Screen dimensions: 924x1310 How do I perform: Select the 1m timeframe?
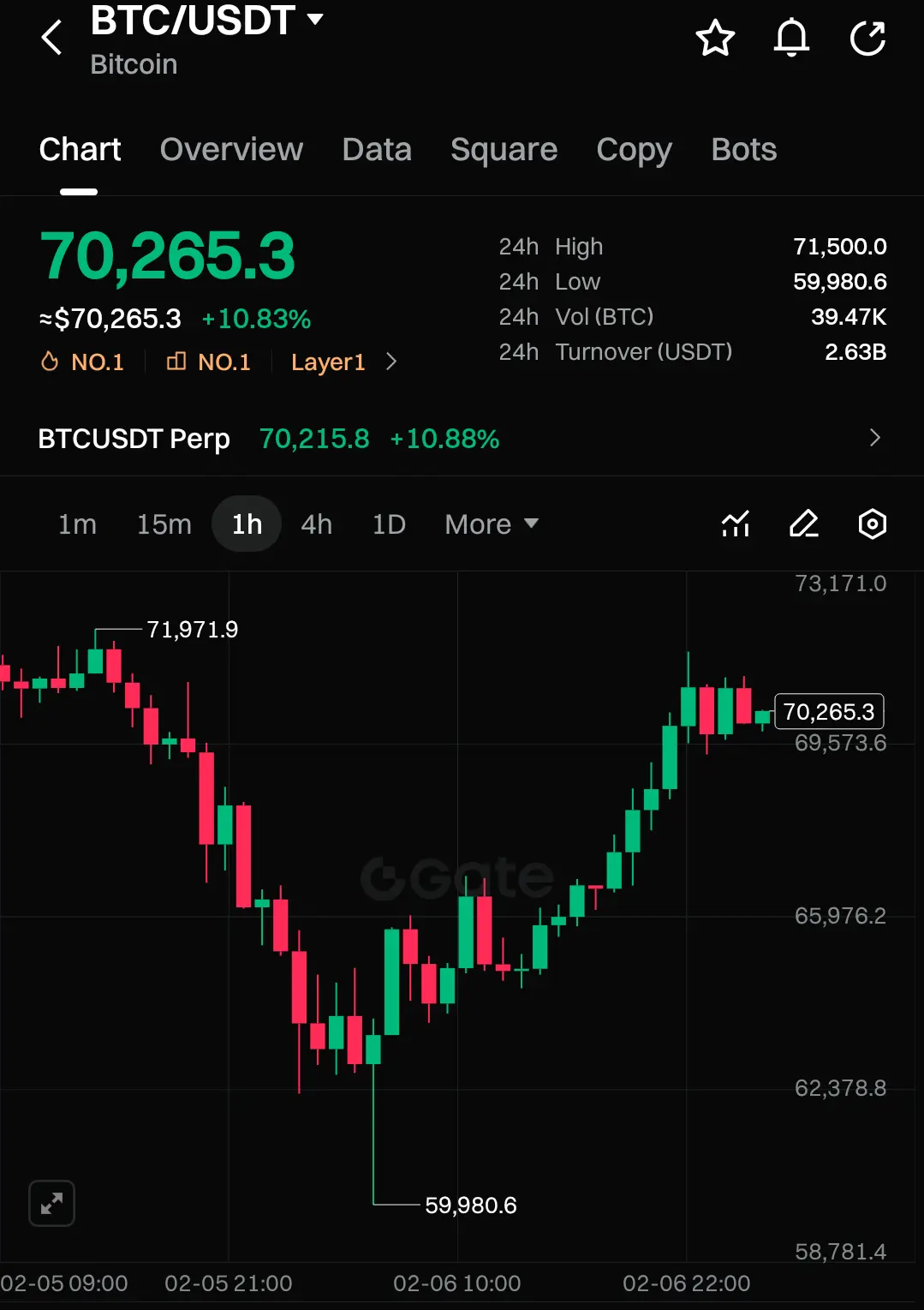[x=77, y=523]
